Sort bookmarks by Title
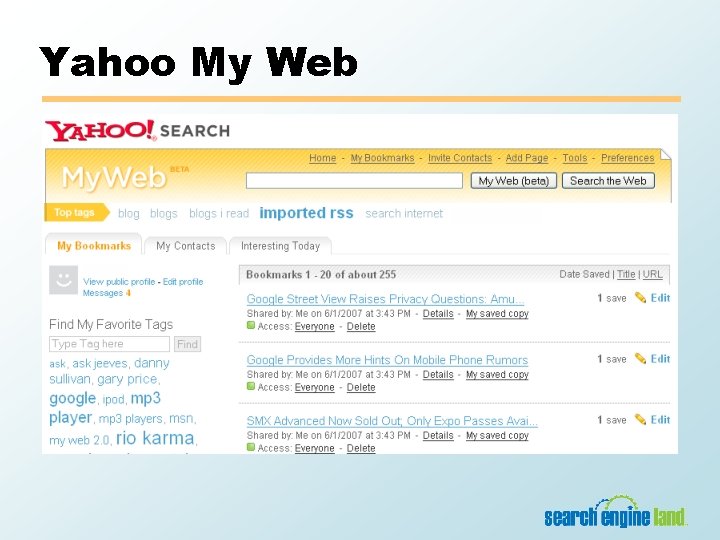The width and height of the screenshot is (720, 540). click(626, 274)
